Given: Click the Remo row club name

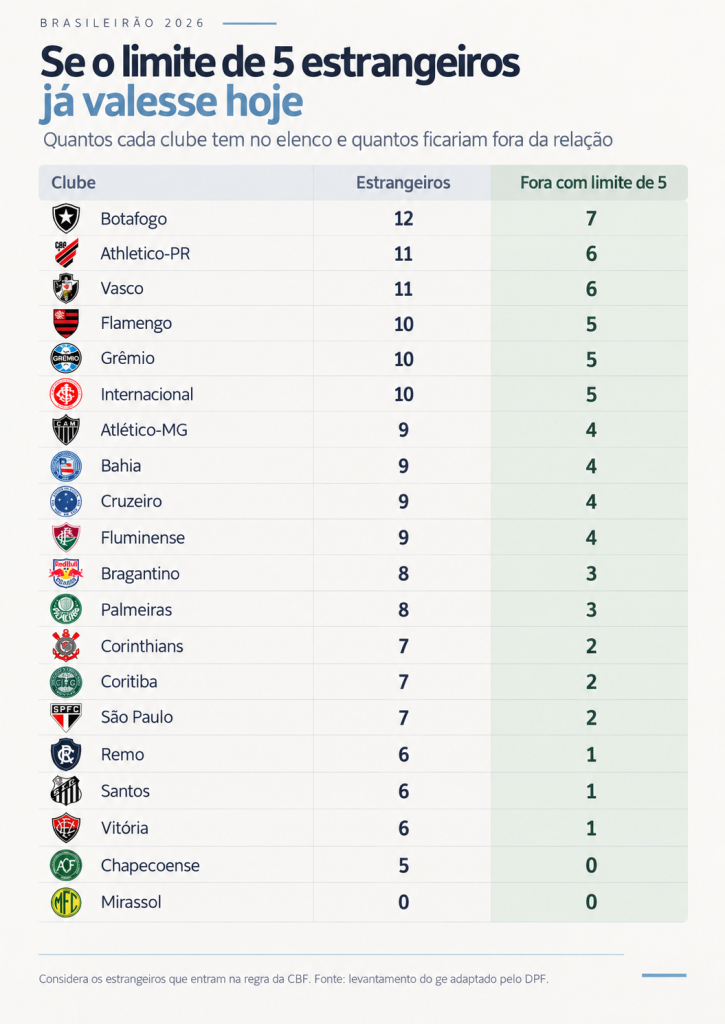Looking at the screenshot, I should pyautogui.click(x=122, y=755).
